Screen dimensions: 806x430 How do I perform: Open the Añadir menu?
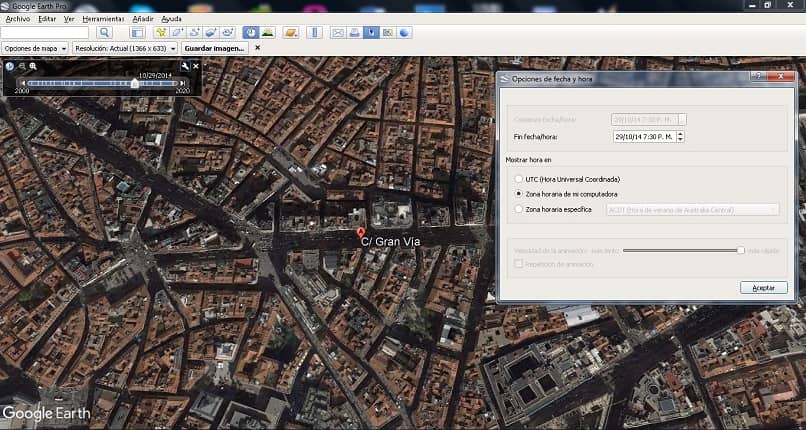click(x=143, y=18)
